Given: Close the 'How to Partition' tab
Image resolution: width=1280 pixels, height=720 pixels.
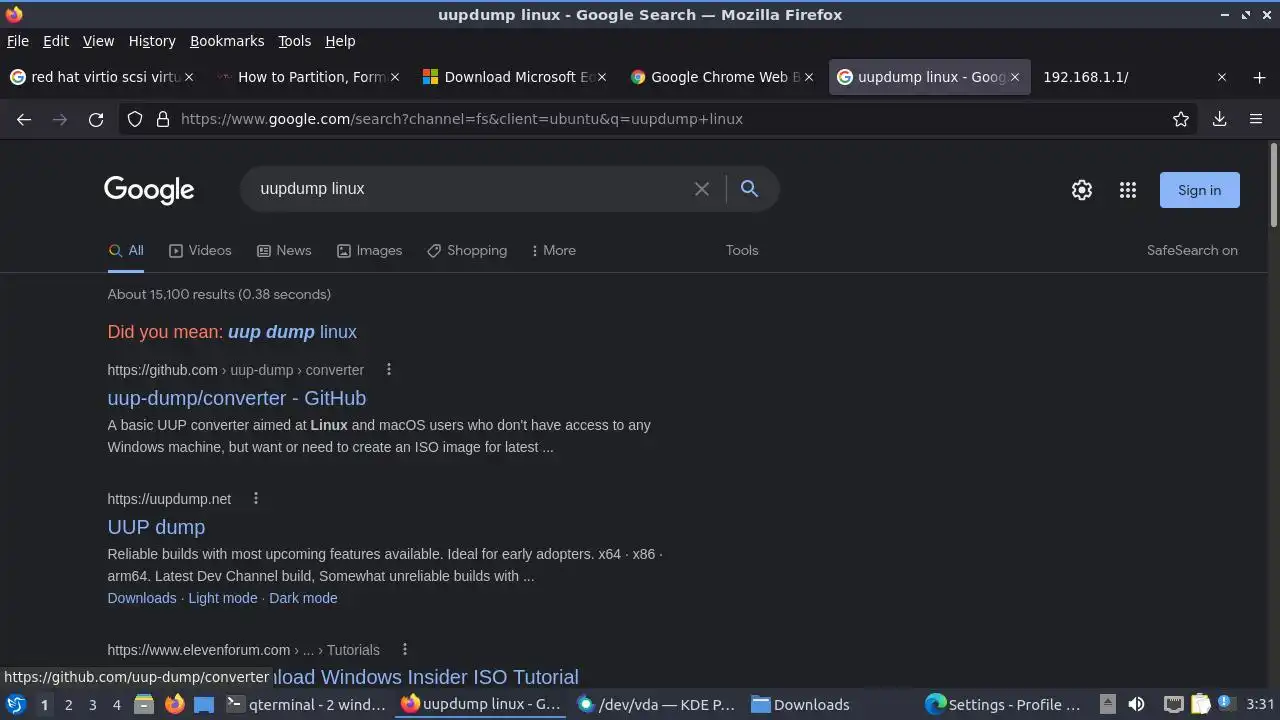Looking at the screenshot, I should coord(395,77).
